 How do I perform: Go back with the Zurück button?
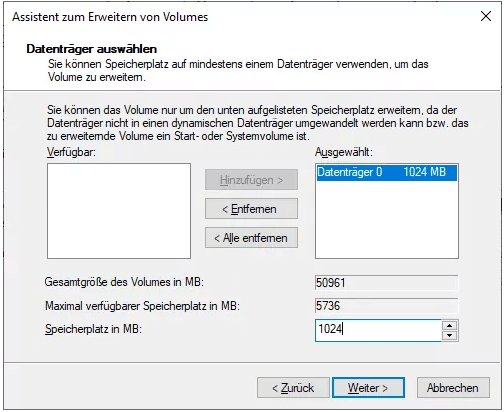point(293,388)
